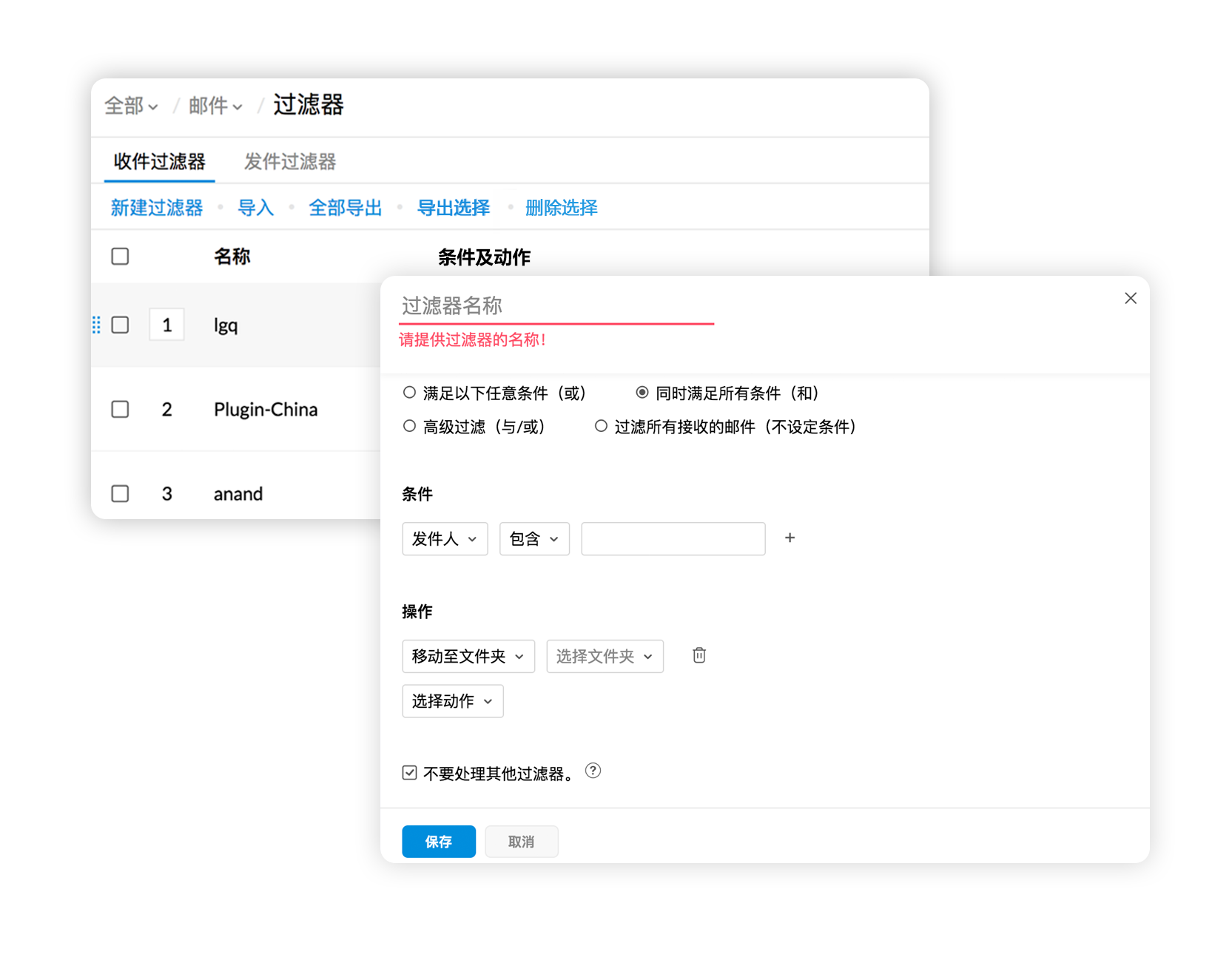Click the 新建过滤器 link
The width and height of the screenshot is (1232, 957).
(x=157, y=208)
